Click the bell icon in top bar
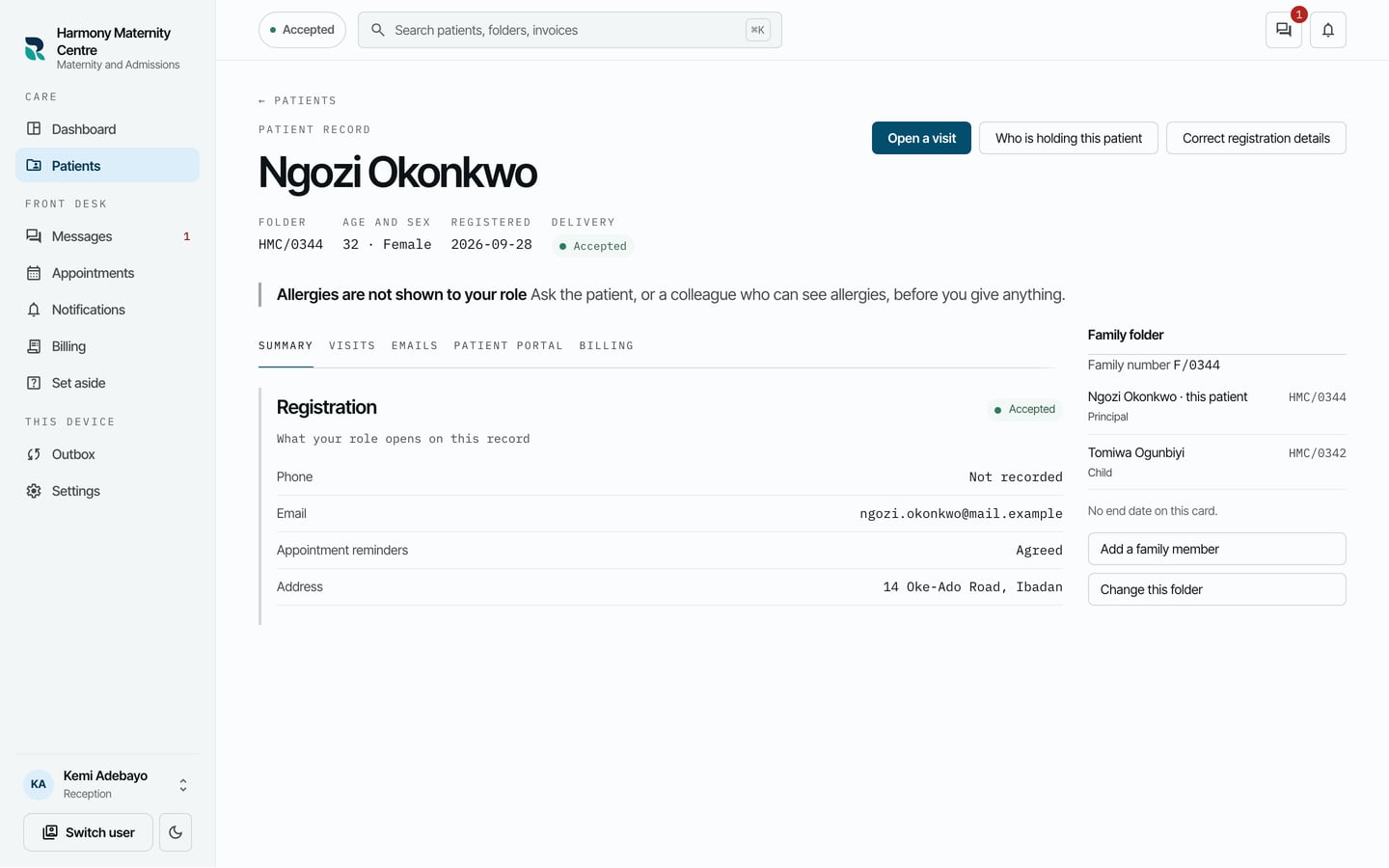1389x868 pixels. [1328, 30]
